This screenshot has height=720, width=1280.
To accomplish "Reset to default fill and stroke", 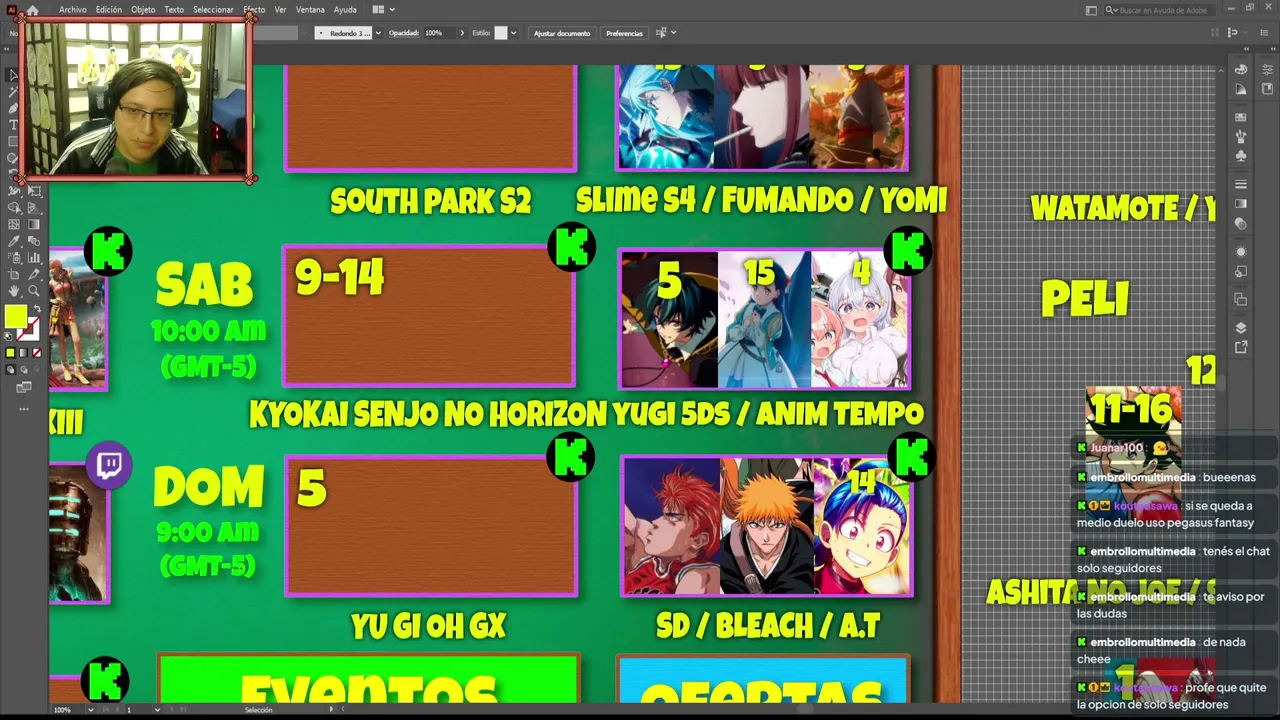I will pos(9,337).
